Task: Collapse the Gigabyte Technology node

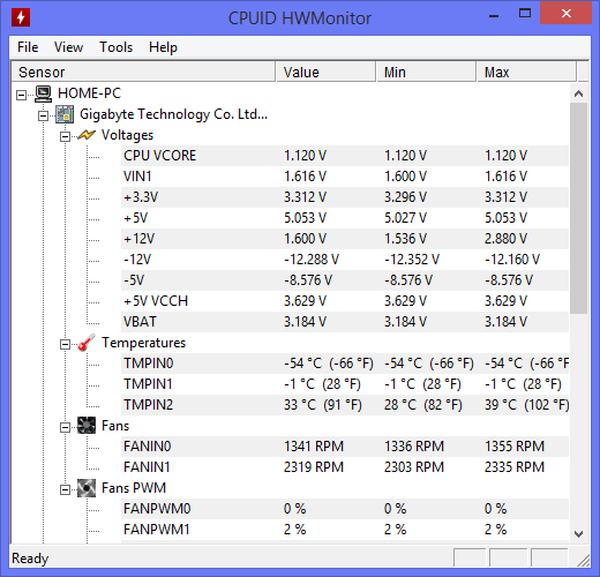Action: [43, 115]
